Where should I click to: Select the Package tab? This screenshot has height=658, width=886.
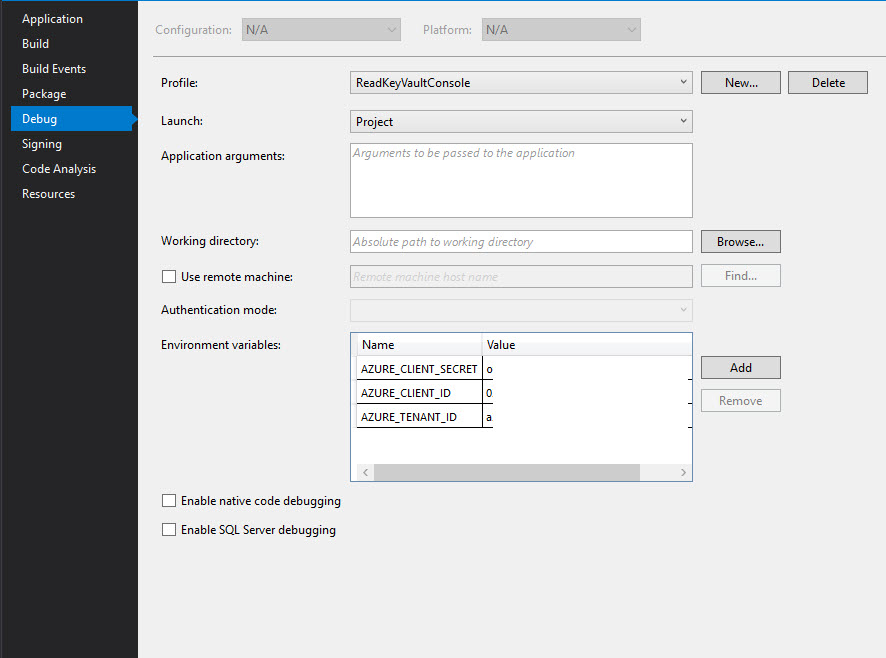pos(44,94)
